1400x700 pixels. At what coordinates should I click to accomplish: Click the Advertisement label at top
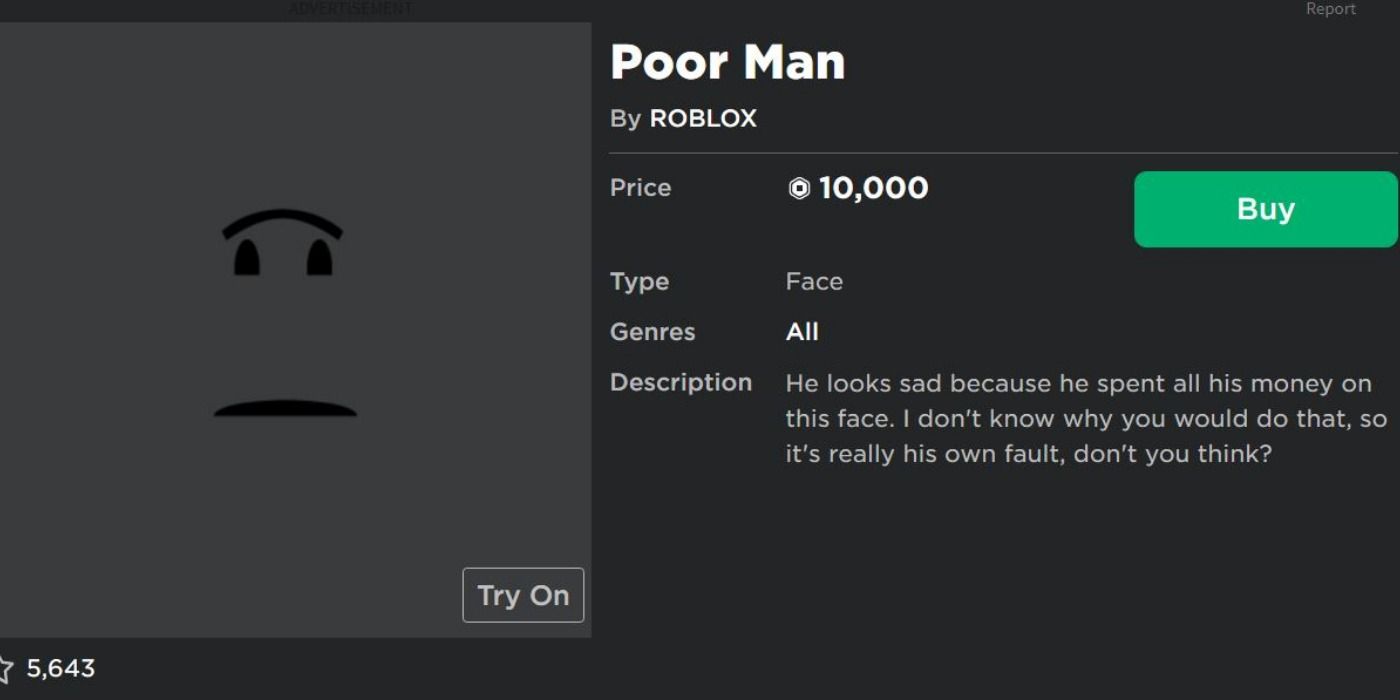(350, 9)
